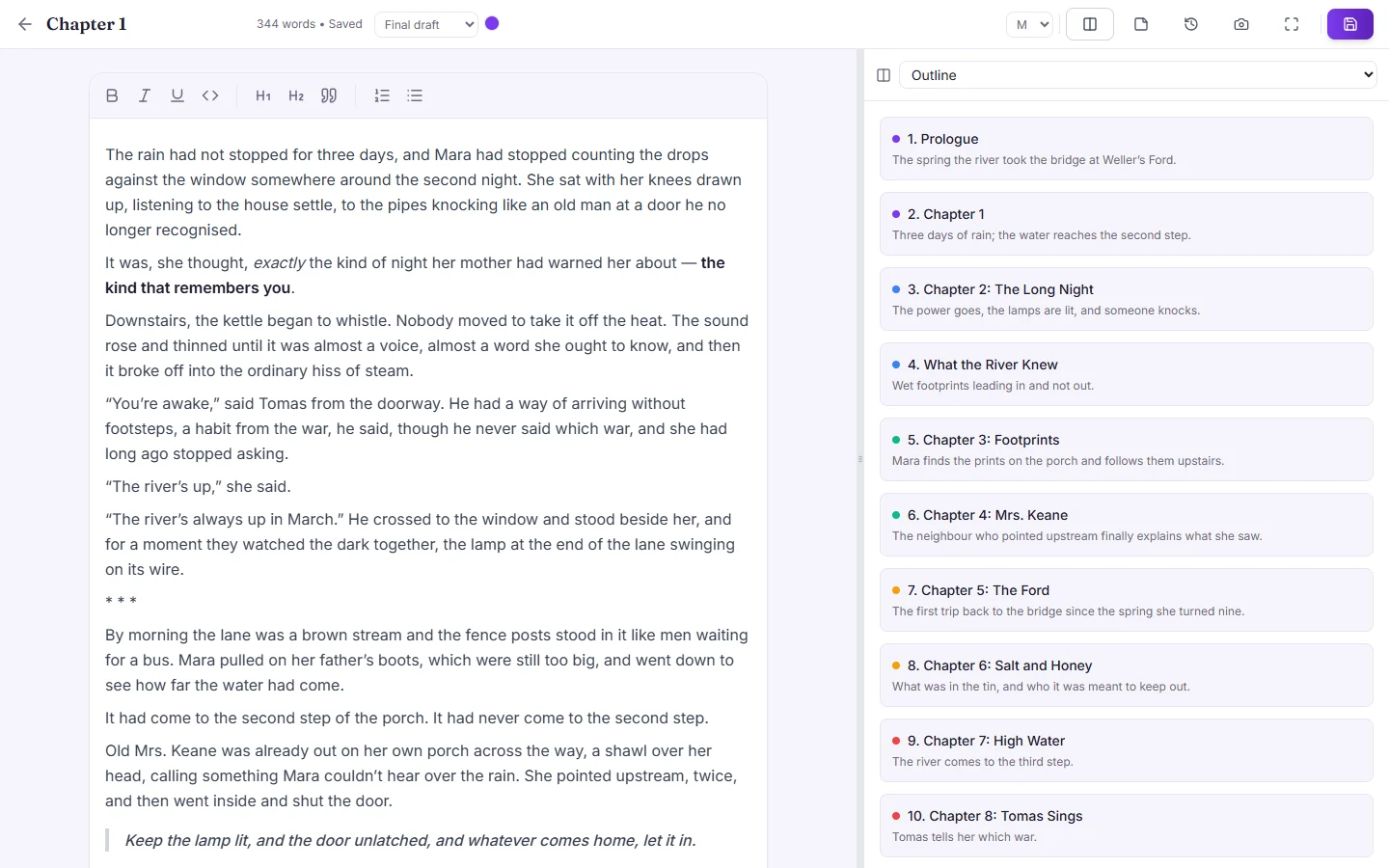
Task: Open version history
Action: (x=1191, y=24)
